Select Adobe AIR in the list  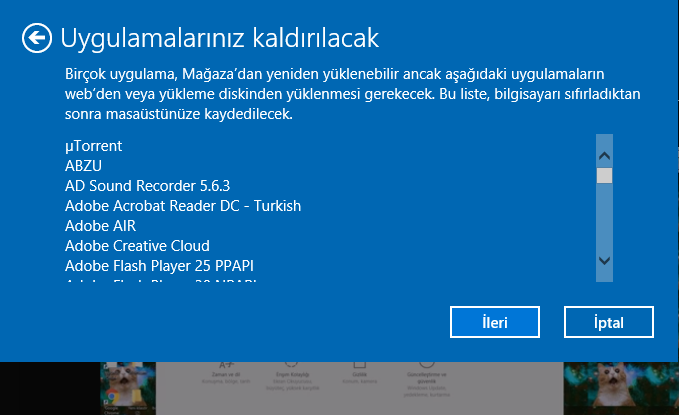100,226
